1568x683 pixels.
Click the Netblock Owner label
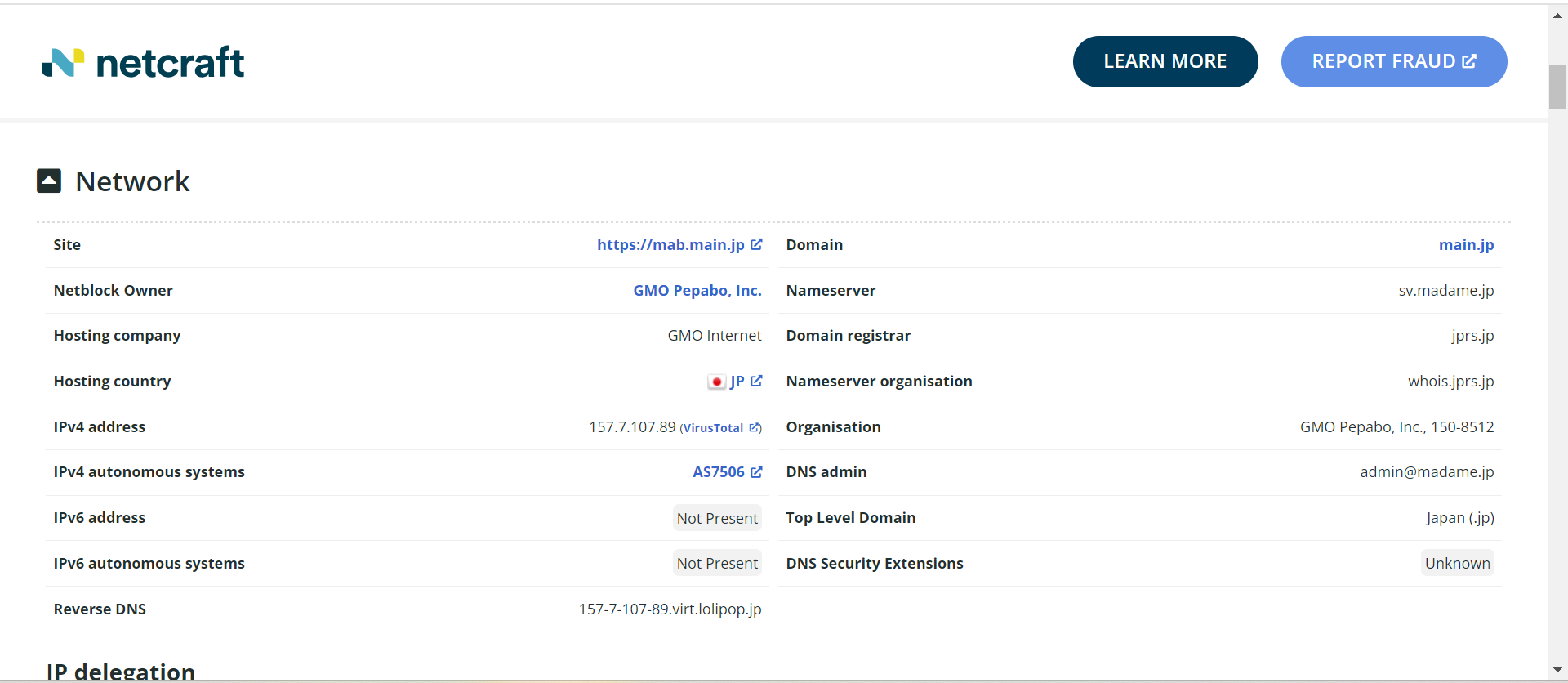click(x=114, y=290)
